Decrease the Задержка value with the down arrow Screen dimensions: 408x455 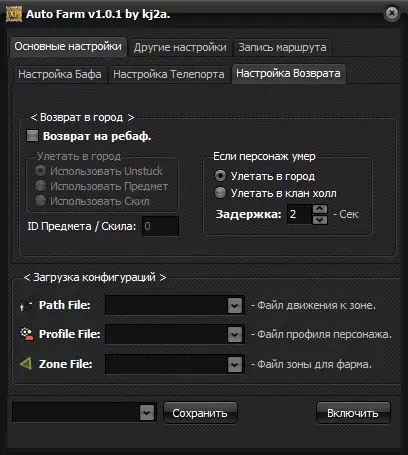click(x=320, y=220)
